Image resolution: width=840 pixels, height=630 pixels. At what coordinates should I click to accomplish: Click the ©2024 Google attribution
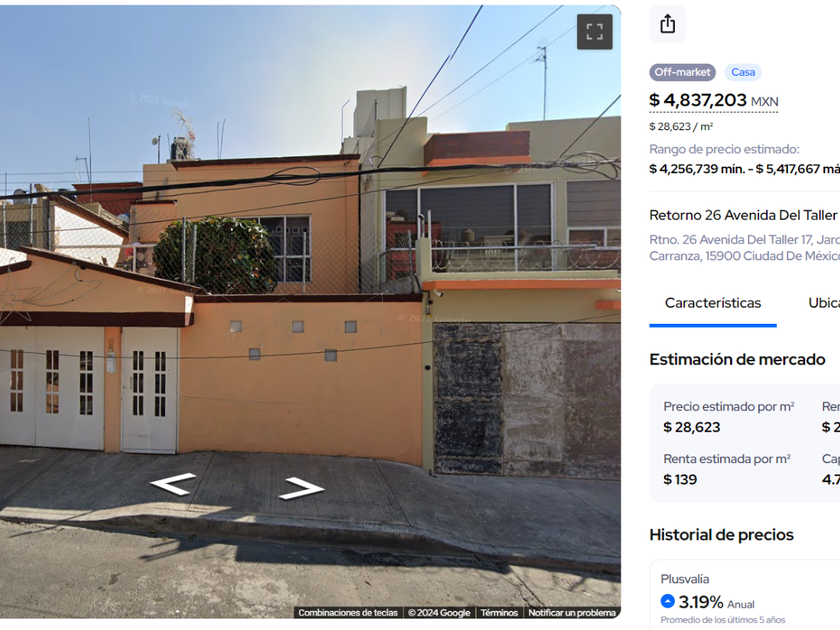(x=439, y=612)
